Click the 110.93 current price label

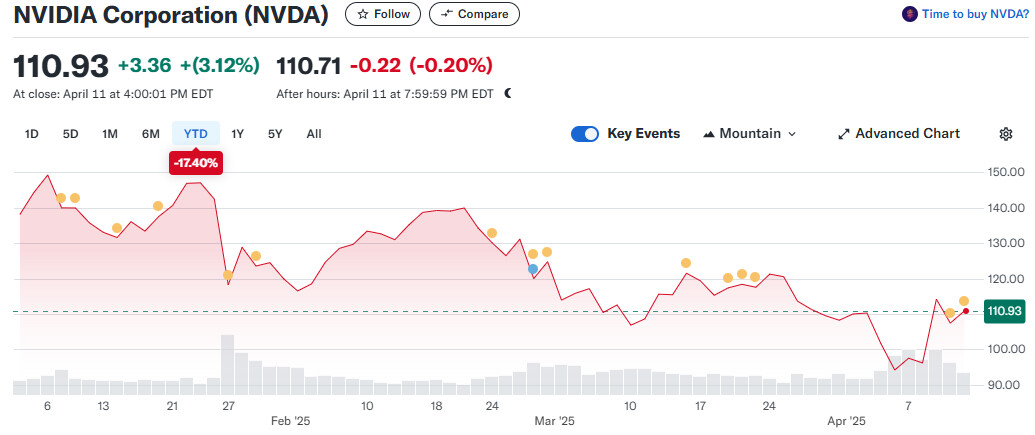1004,311
